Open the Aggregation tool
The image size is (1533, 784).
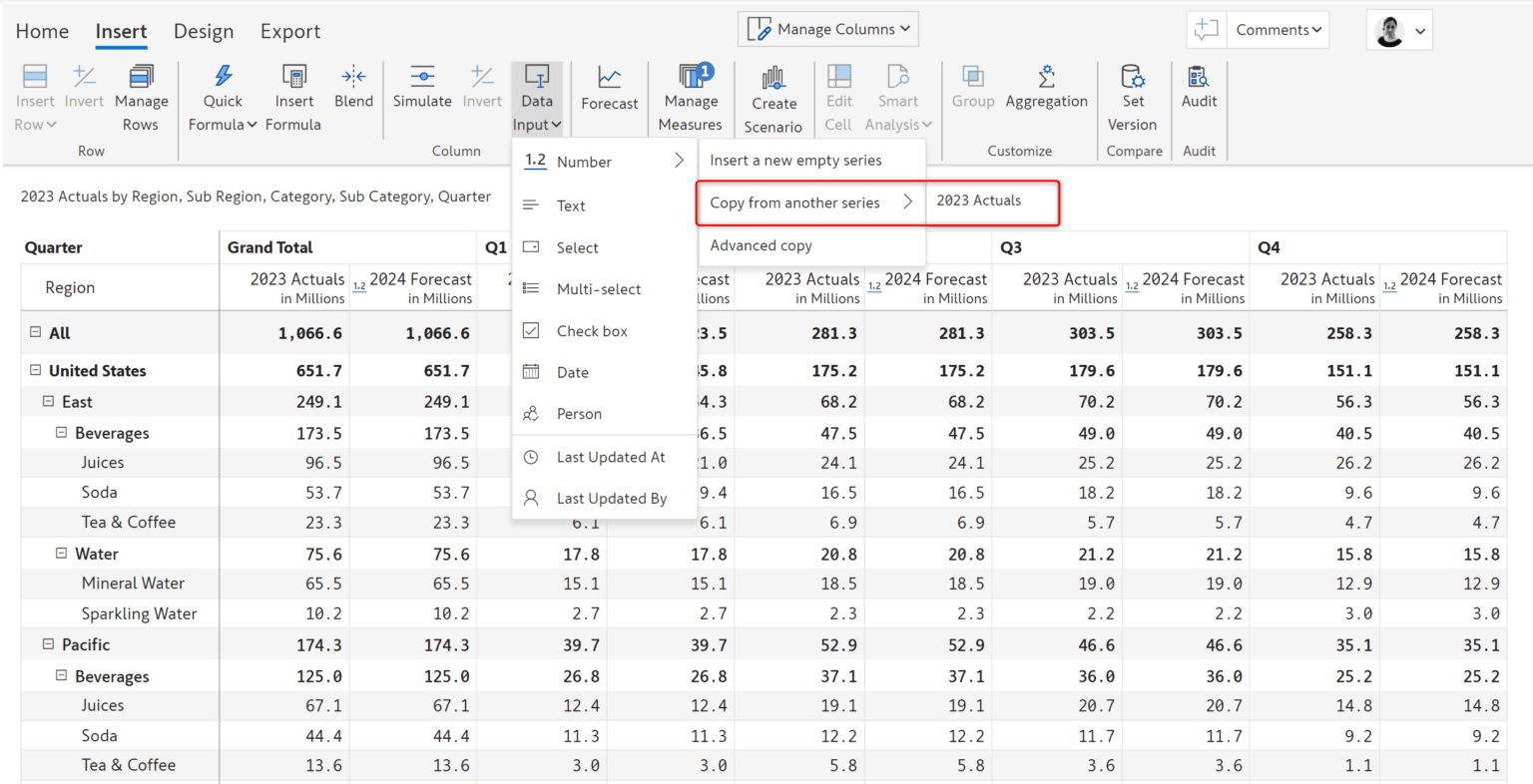(1046, 88)
